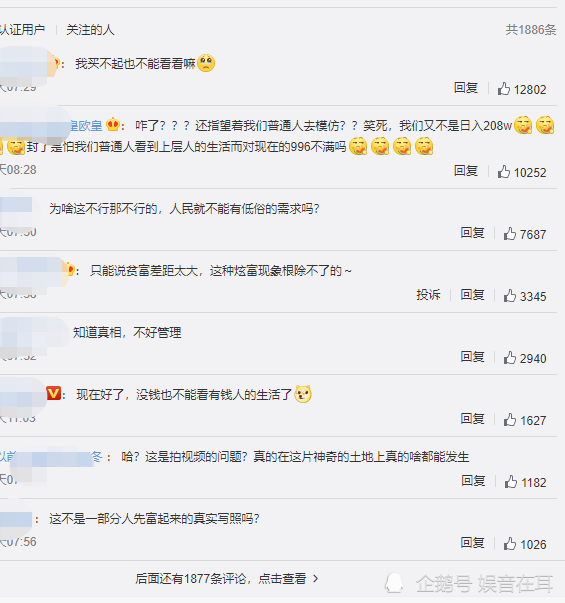Screen dimensions: 565x603
Task: Open the 欧皇 user profile link
Action: pos(85,125)
